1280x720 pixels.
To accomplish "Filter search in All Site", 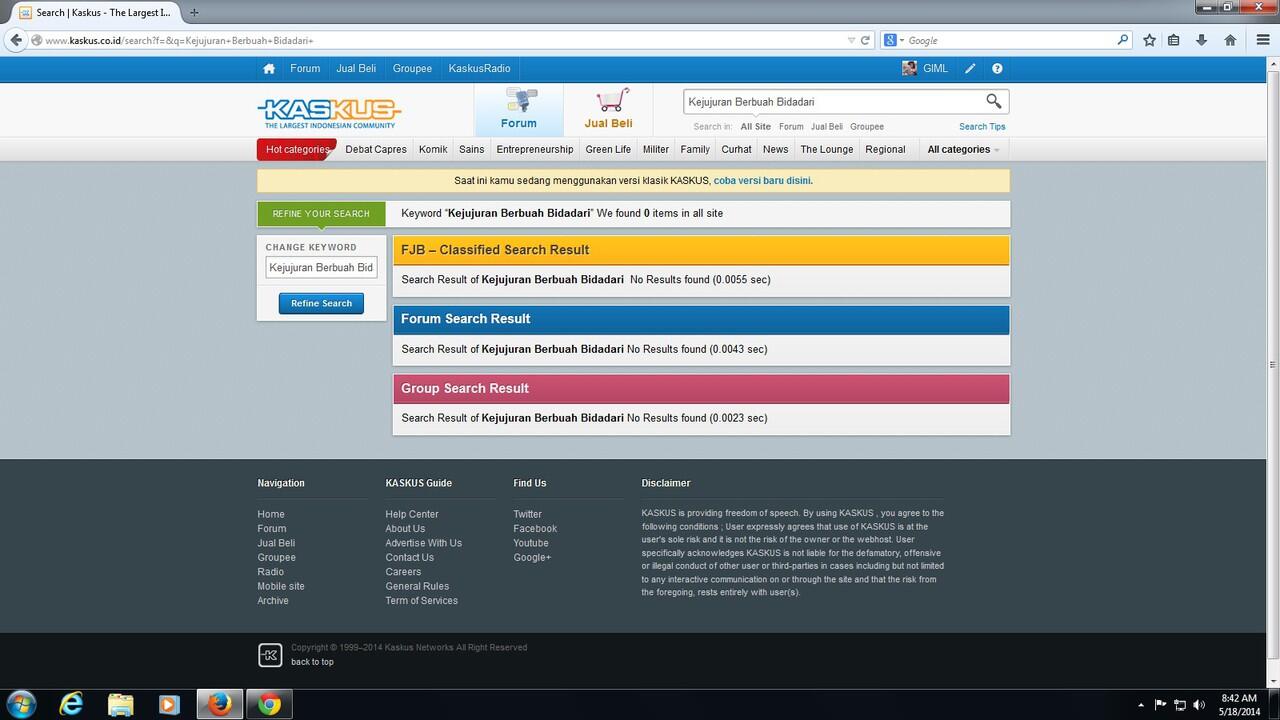I will tap(756, 127).
